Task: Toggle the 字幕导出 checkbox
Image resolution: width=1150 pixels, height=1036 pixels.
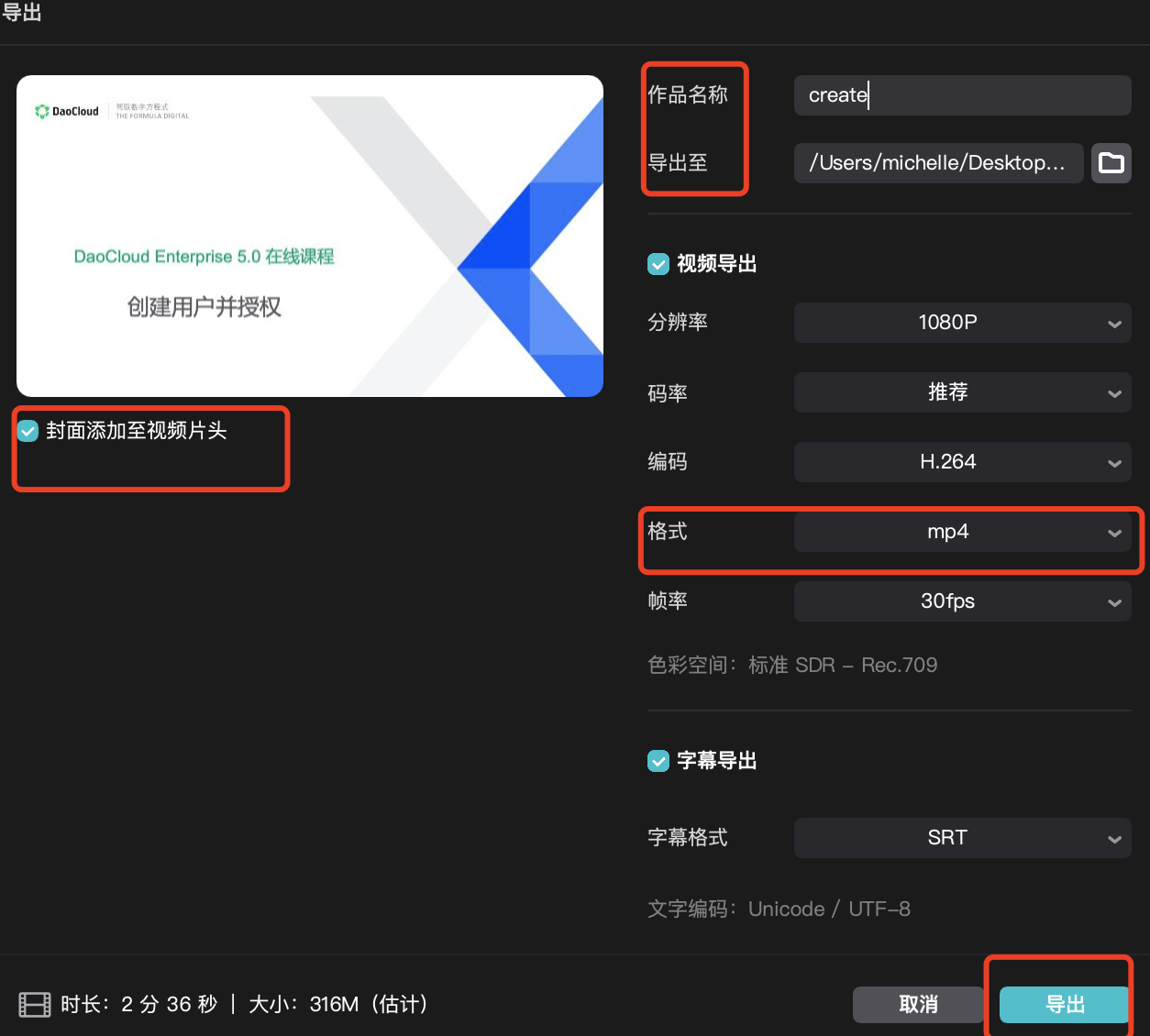Action: click(658, 761)
